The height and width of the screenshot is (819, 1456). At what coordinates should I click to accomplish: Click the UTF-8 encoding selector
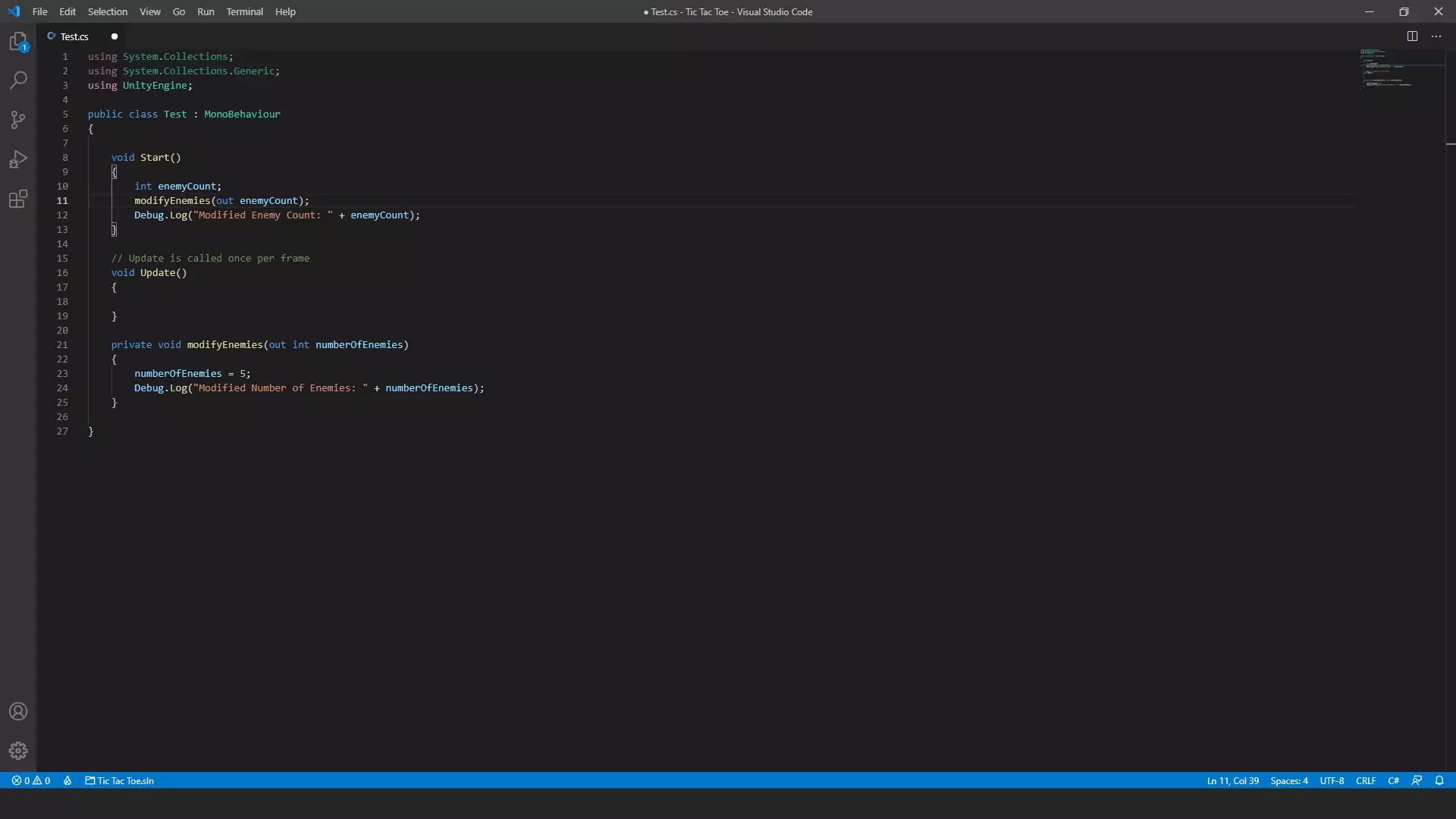click(1332, 780)
